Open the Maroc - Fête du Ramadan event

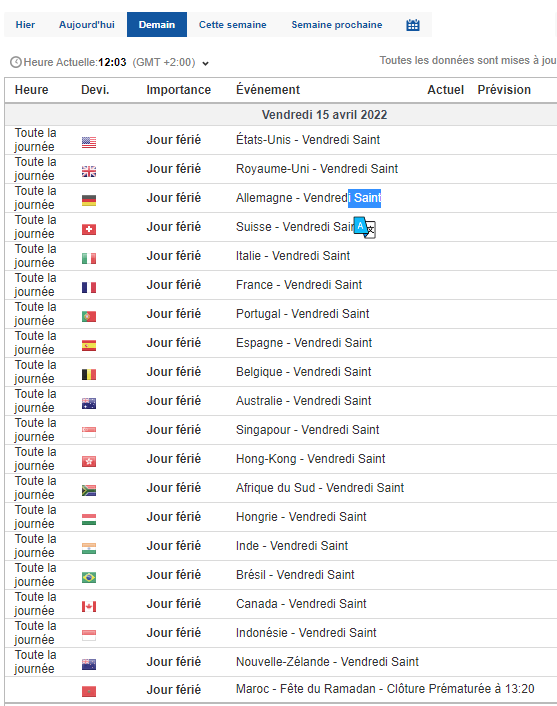(385, 689)
